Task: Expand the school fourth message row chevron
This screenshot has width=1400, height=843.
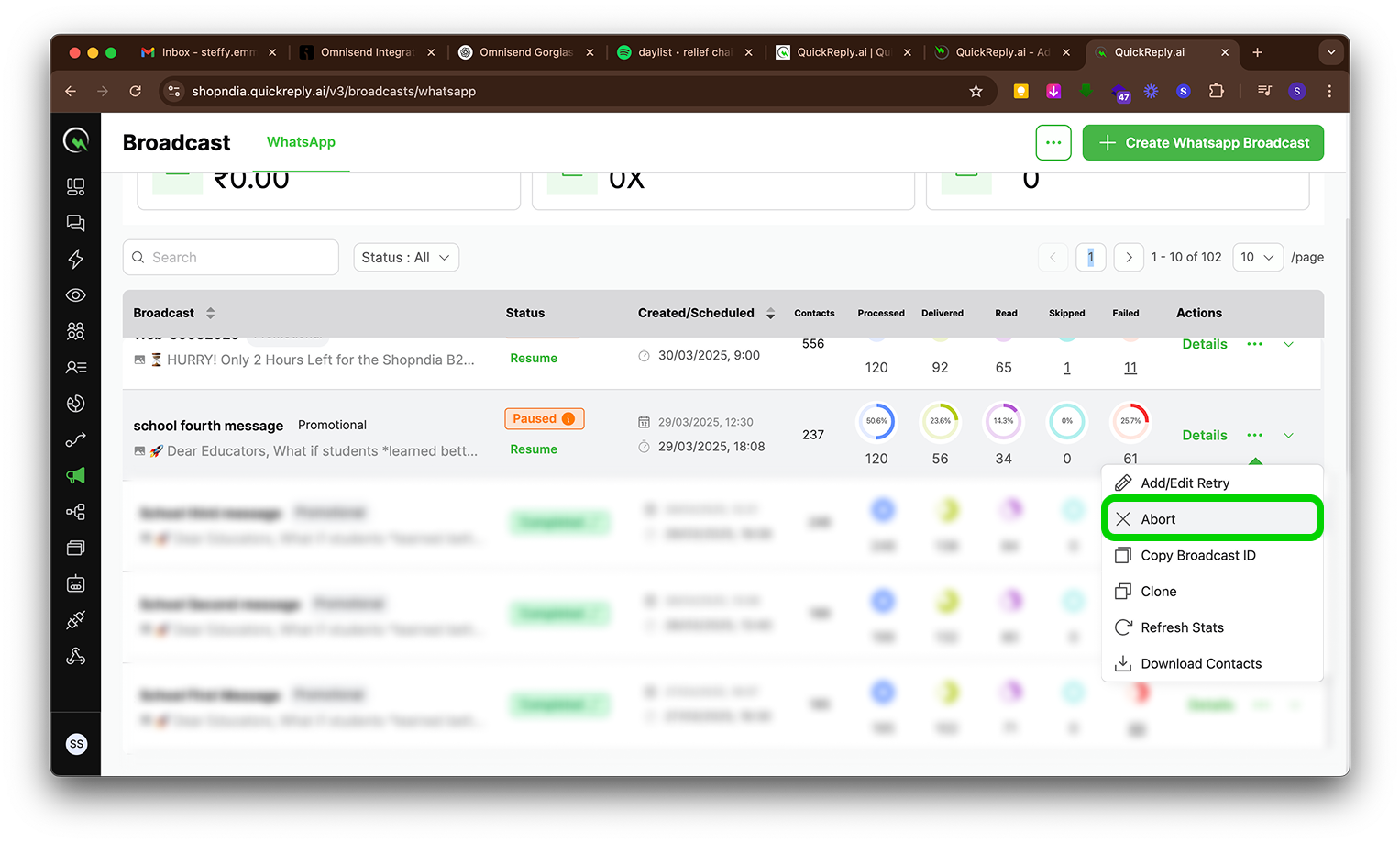Action: (x=1288, y=436)
